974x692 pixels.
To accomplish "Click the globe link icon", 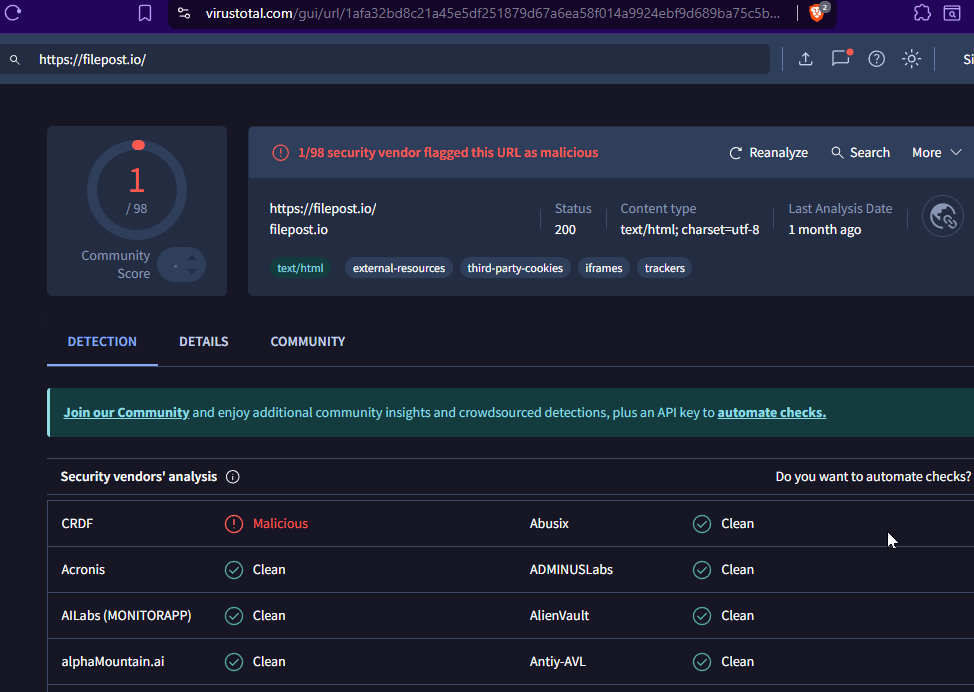I will tap(942, 216).
